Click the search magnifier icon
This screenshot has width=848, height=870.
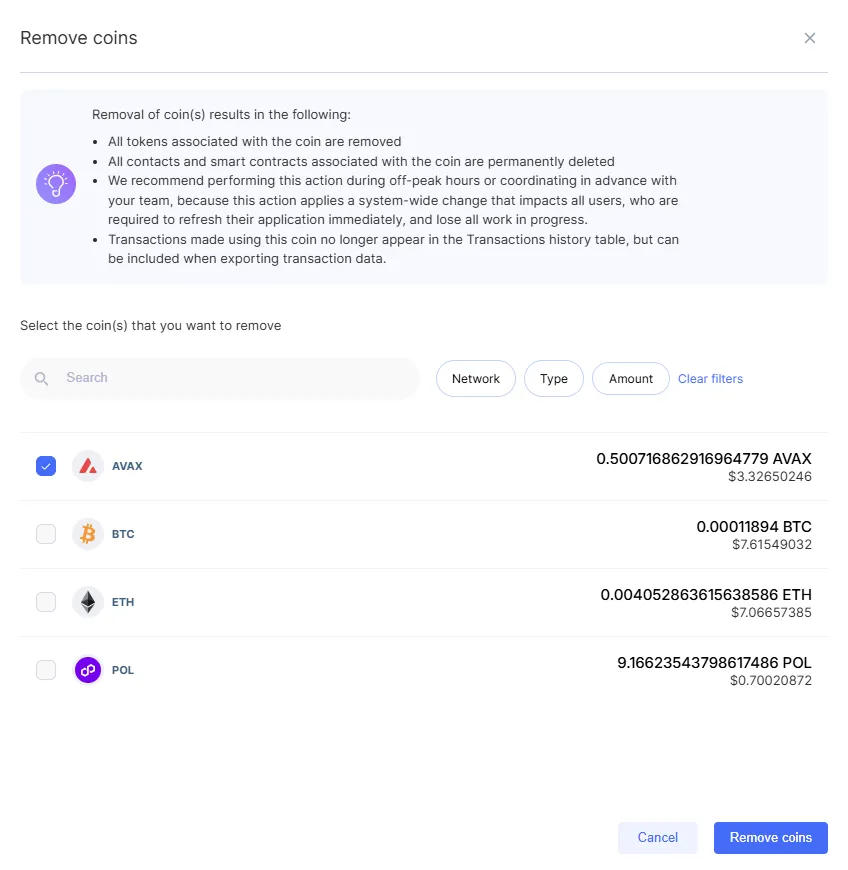tap(41, 378)
